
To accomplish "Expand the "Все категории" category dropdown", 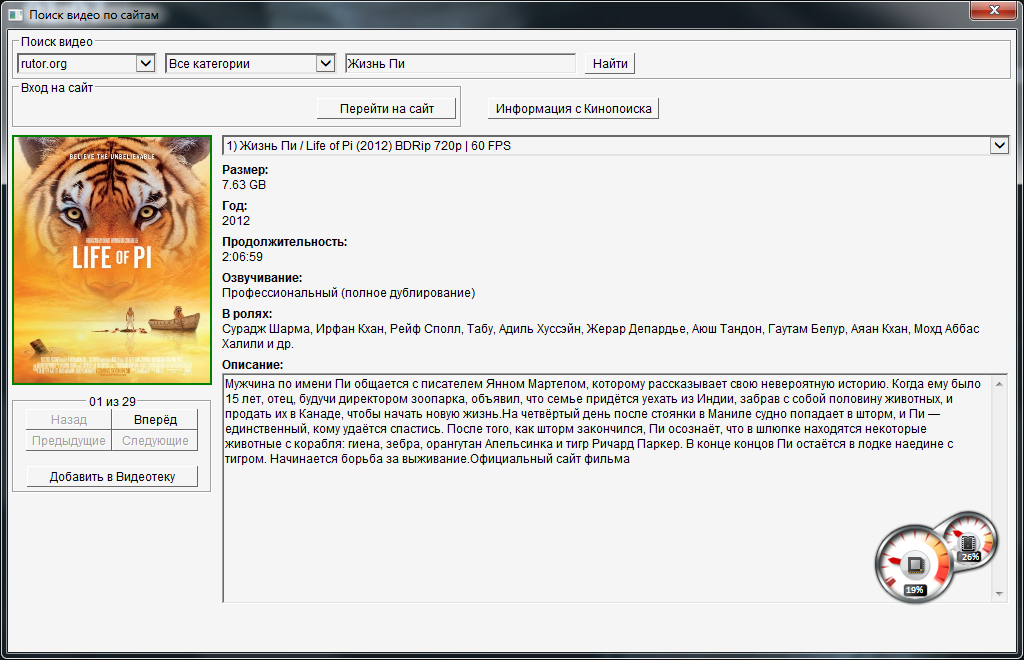I will pyautogui.click(x=325, y=64).
